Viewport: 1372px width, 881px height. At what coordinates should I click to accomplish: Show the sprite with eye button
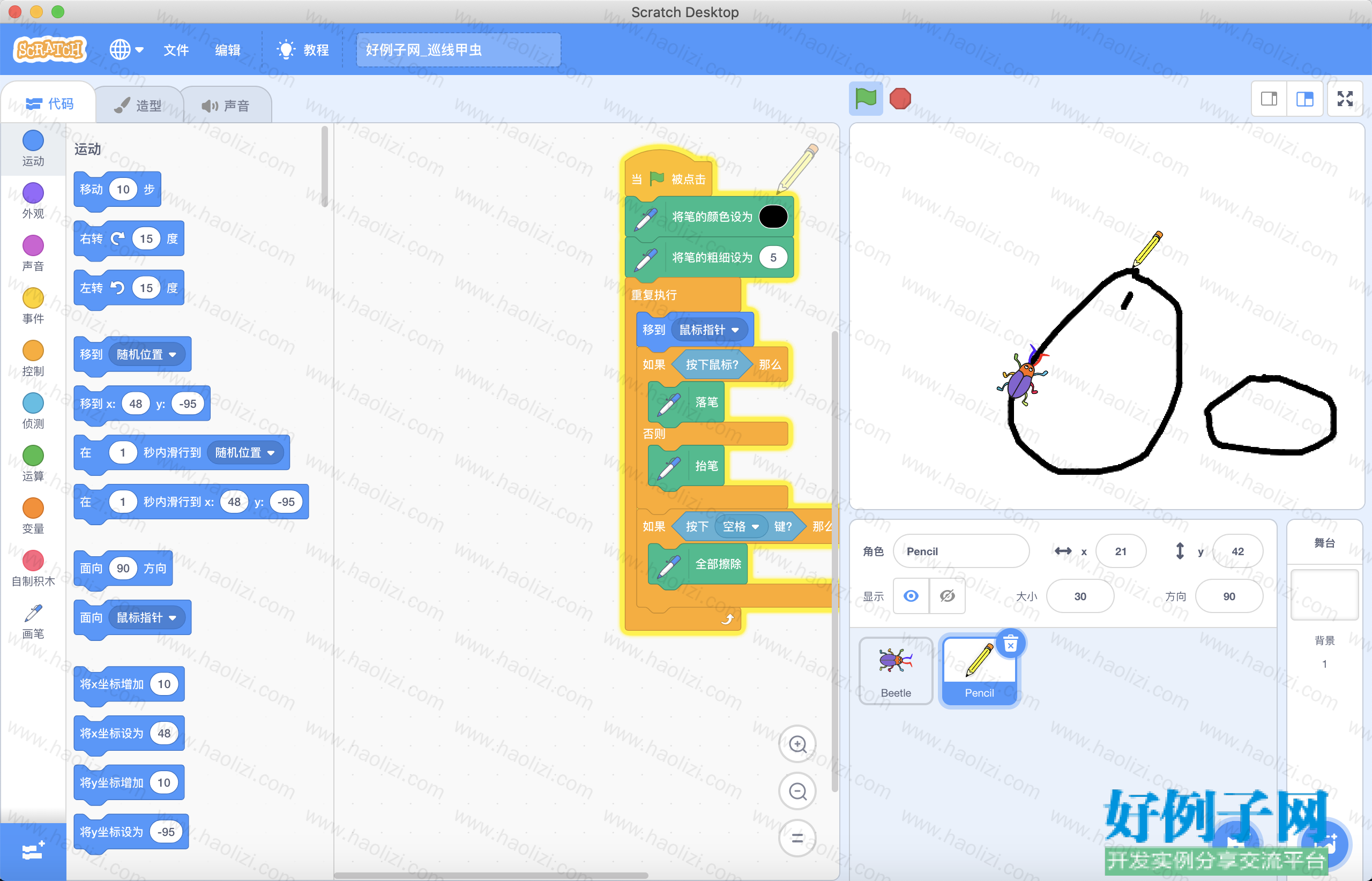click(911, 596)
